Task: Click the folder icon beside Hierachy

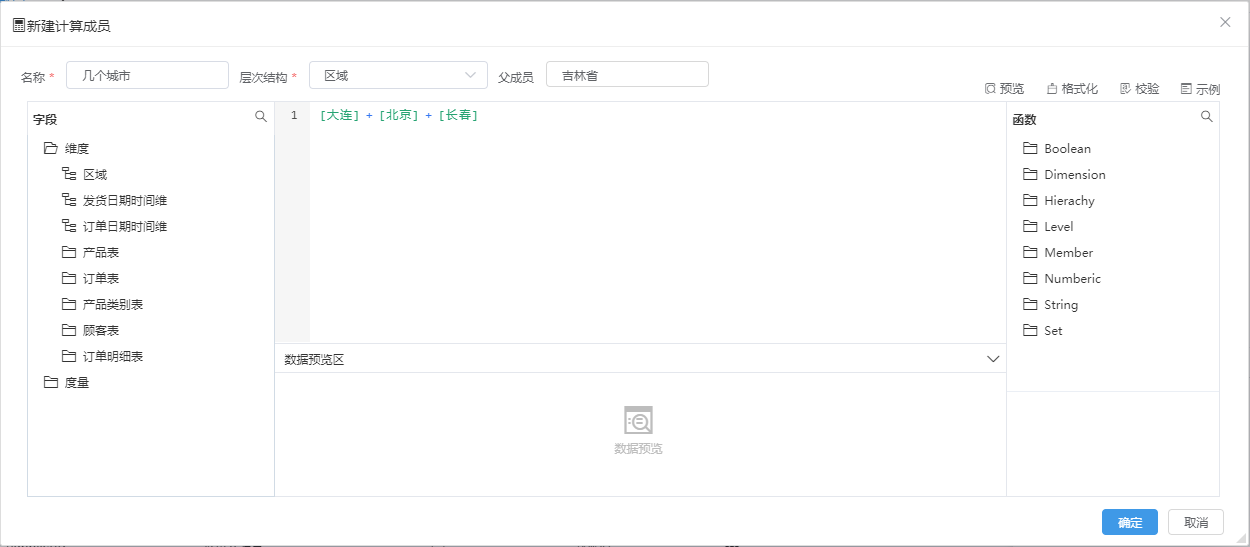Action: (1030, 200)
